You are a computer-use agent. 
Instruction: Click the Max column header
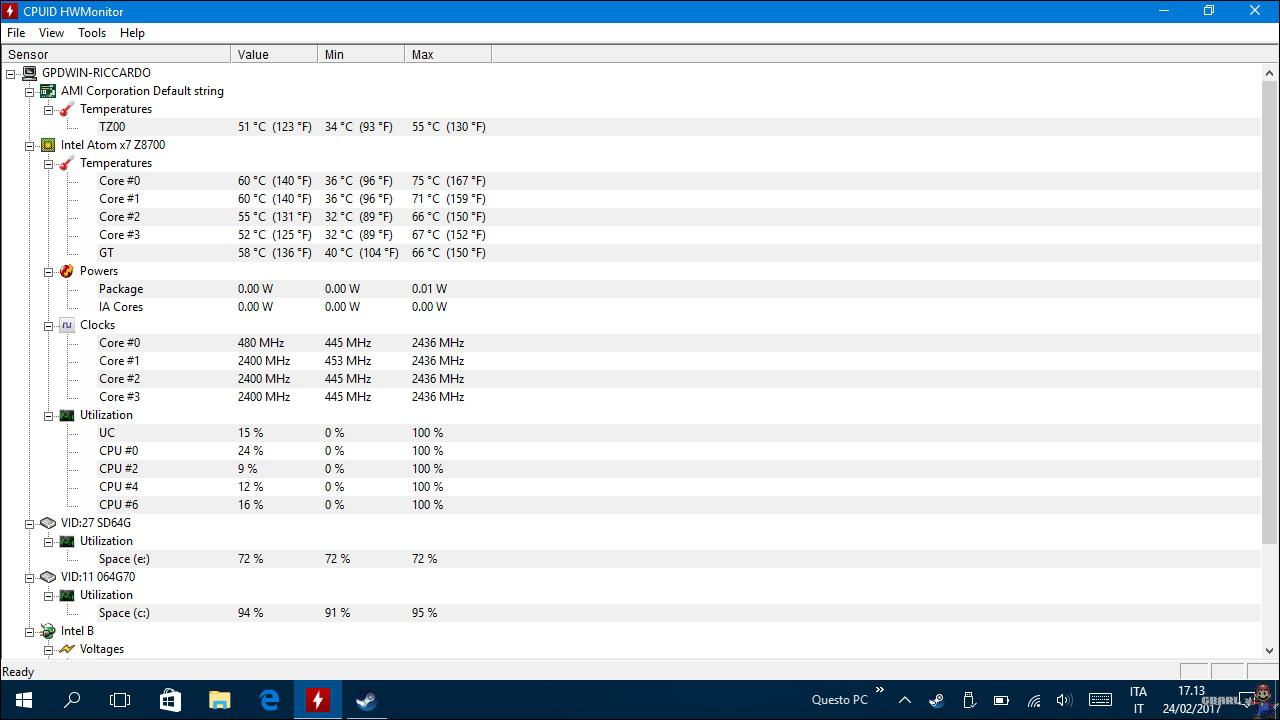point(448,55)
